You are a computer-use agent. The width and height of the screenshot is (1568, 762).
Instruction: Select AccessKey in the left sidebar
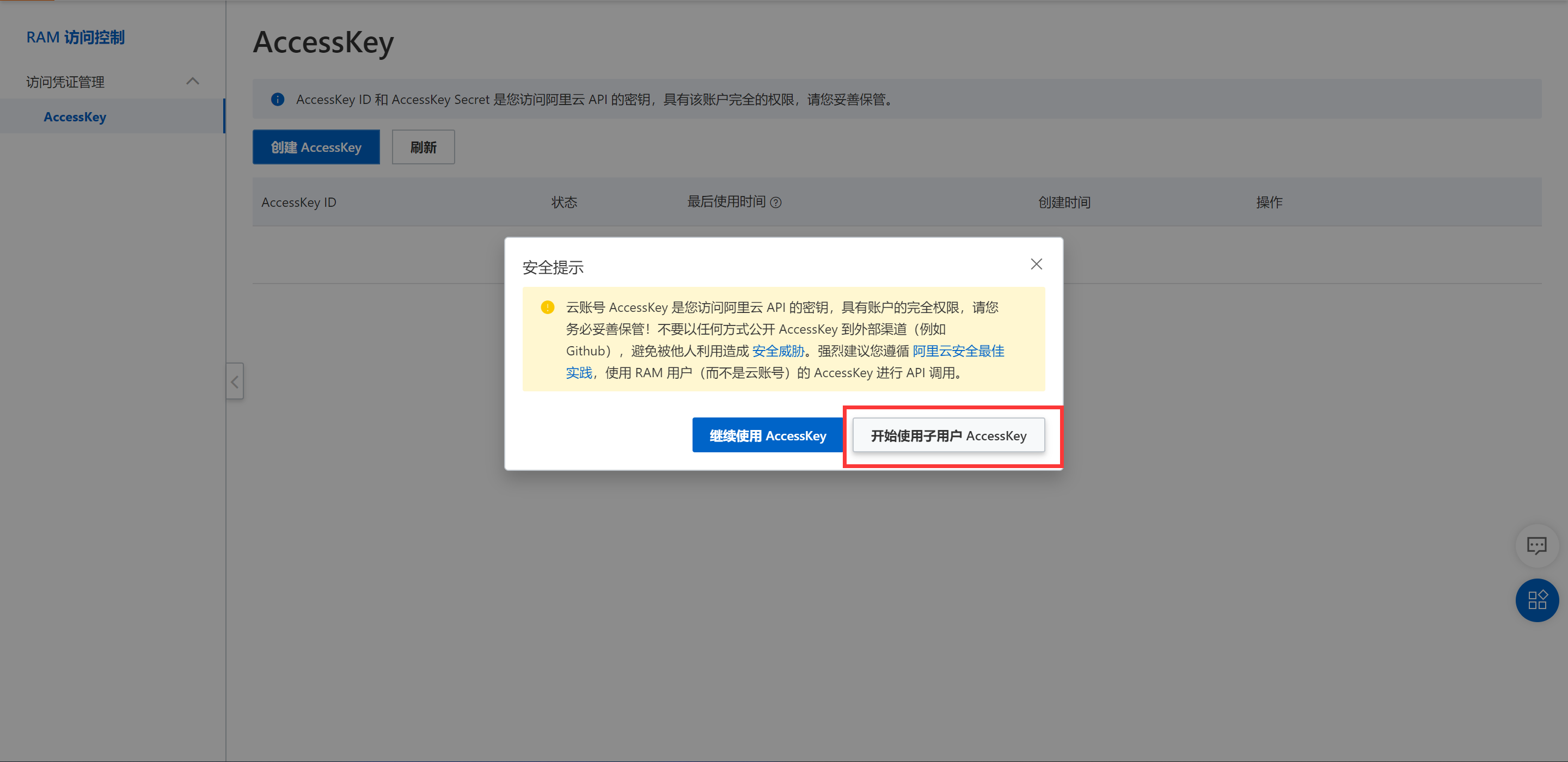75,117
